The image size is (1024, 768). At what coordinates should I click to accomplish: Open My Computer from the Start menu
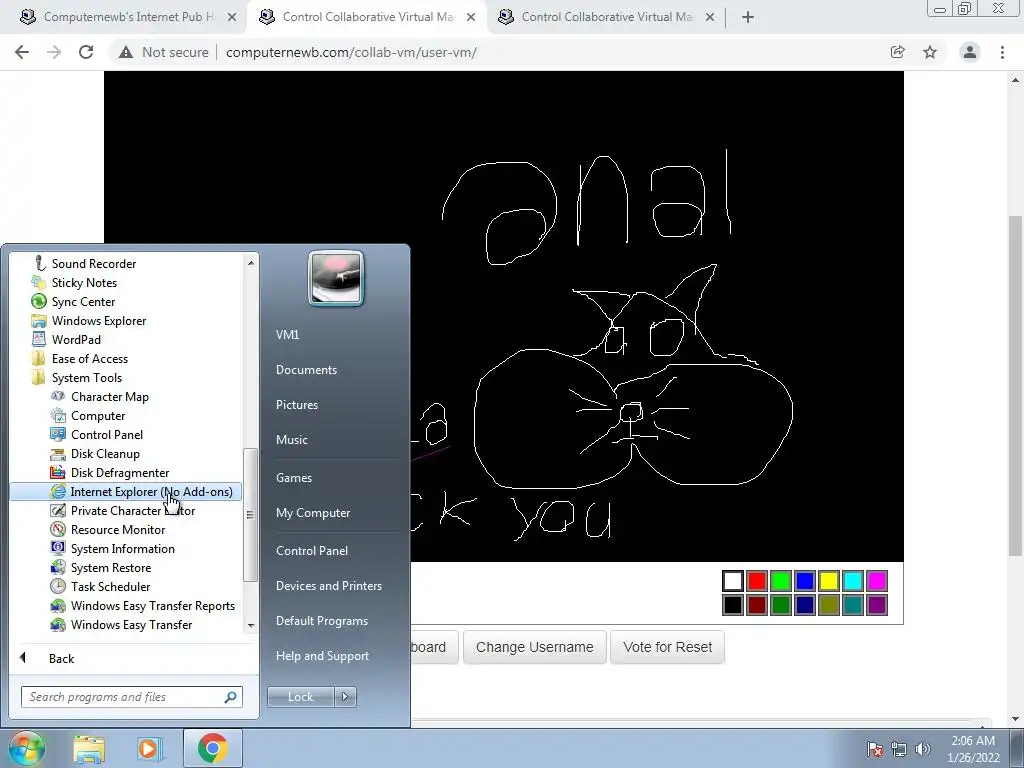313,513
